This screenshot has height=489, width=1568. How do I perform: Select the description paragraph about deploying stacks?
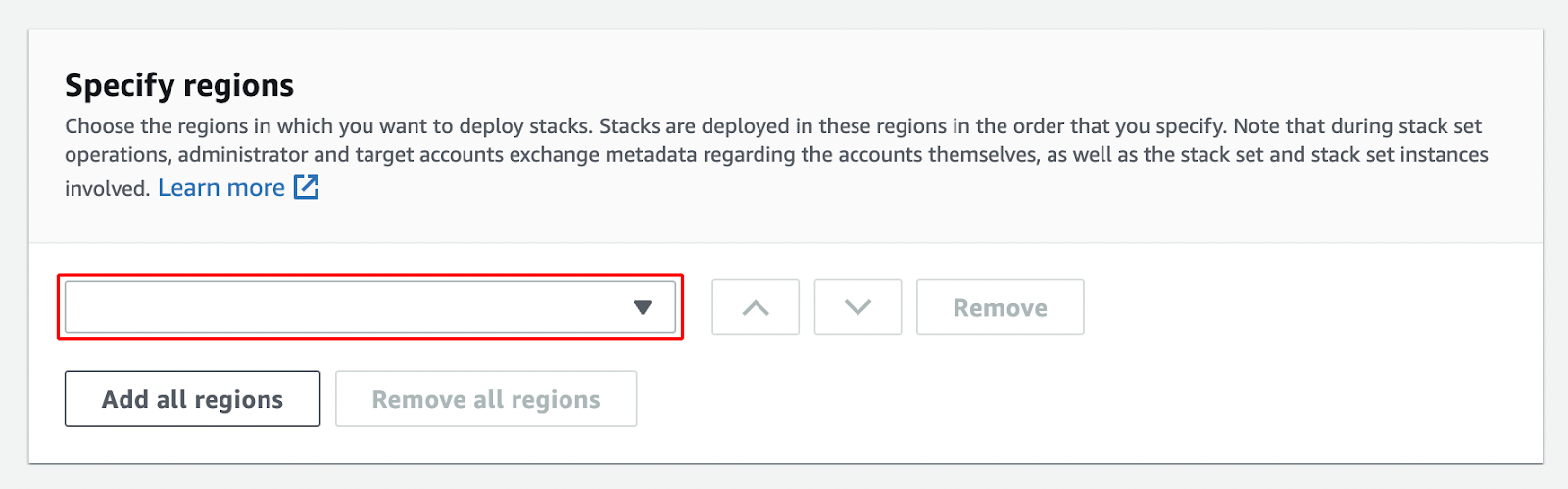click(x=776, y=157)
